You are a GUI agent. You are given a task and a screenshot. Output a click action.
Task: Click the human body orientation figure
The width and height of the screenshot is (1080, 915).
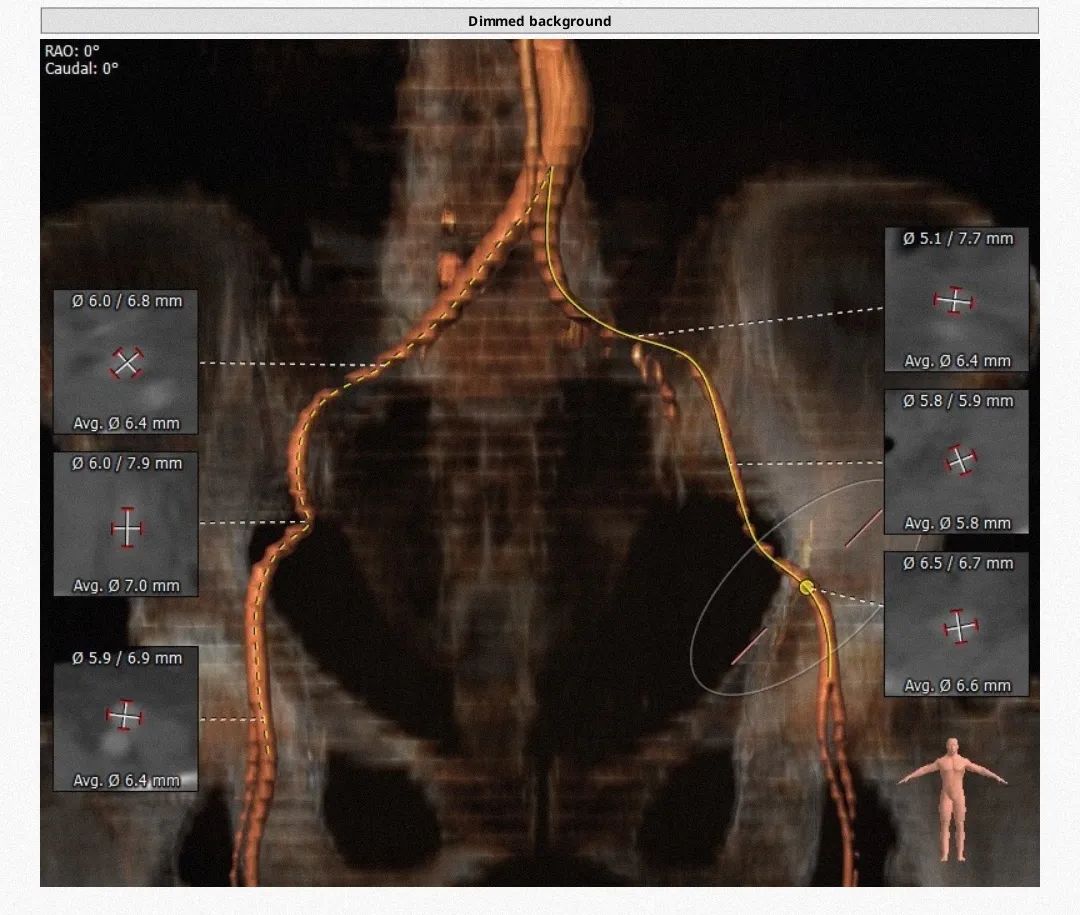(x=952, y=799)
